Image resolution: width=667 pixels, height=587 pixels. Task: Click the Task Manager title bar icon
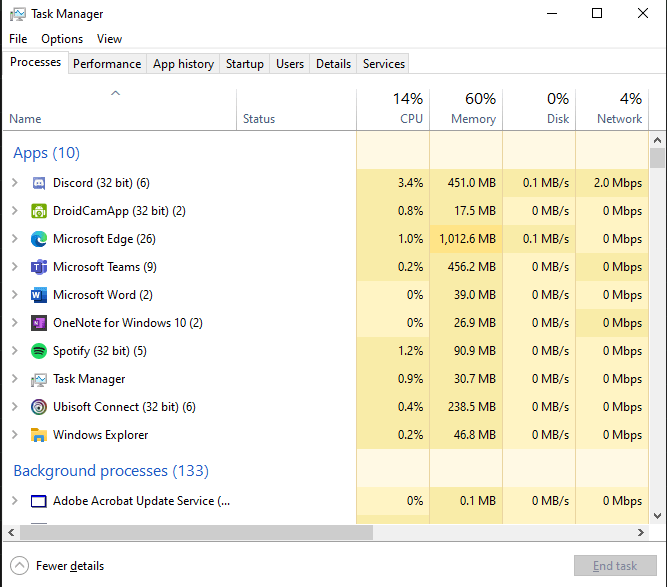(18, 14)
